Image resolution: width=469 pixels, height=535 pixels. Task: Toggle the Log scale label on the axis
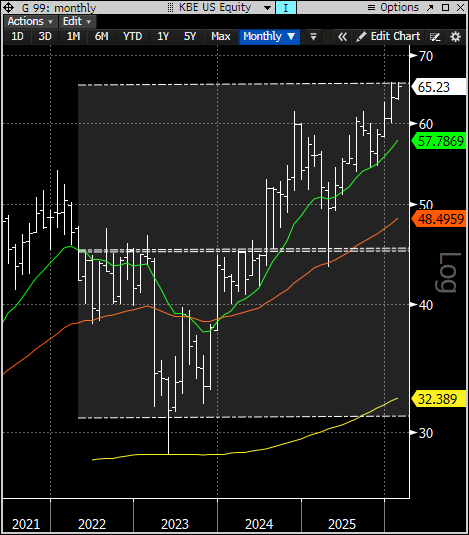click(448, 273)
